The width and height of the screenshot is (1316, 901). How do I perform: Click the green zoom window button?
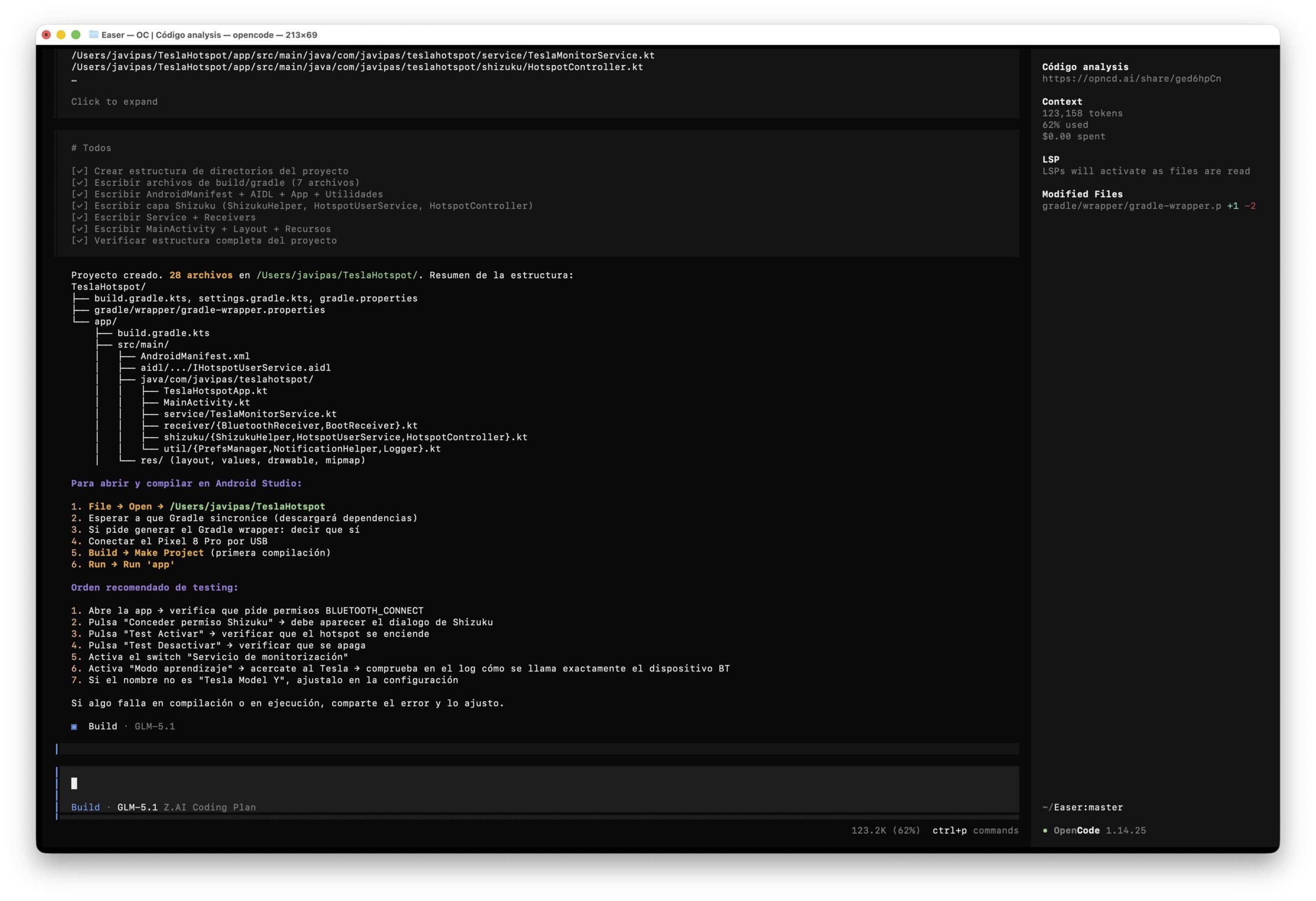click(76, 34)
